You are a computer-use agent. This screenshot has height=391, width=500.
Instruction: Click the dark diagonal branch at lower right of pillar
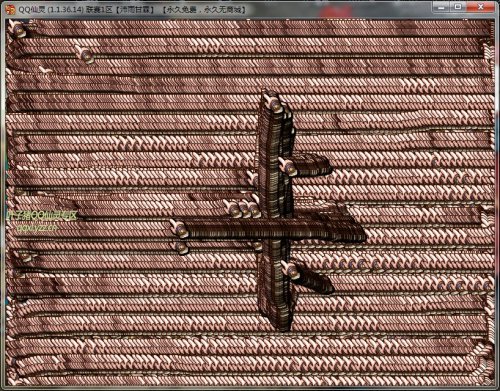[x=315, y=280]
